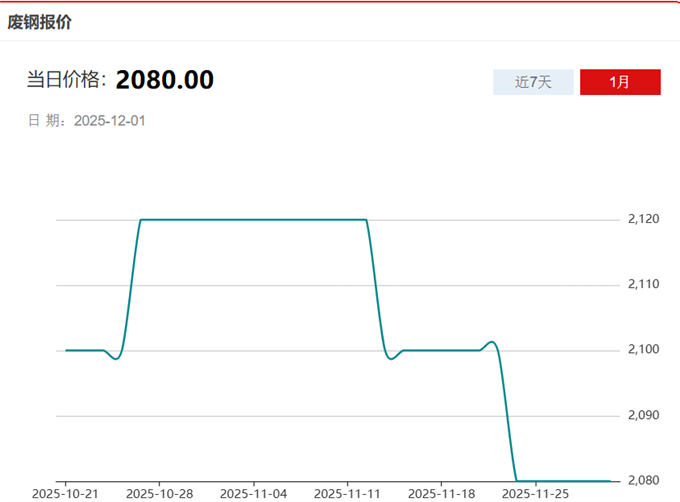
Task: Select the red 1月 tab
Action: pos(619,82)
